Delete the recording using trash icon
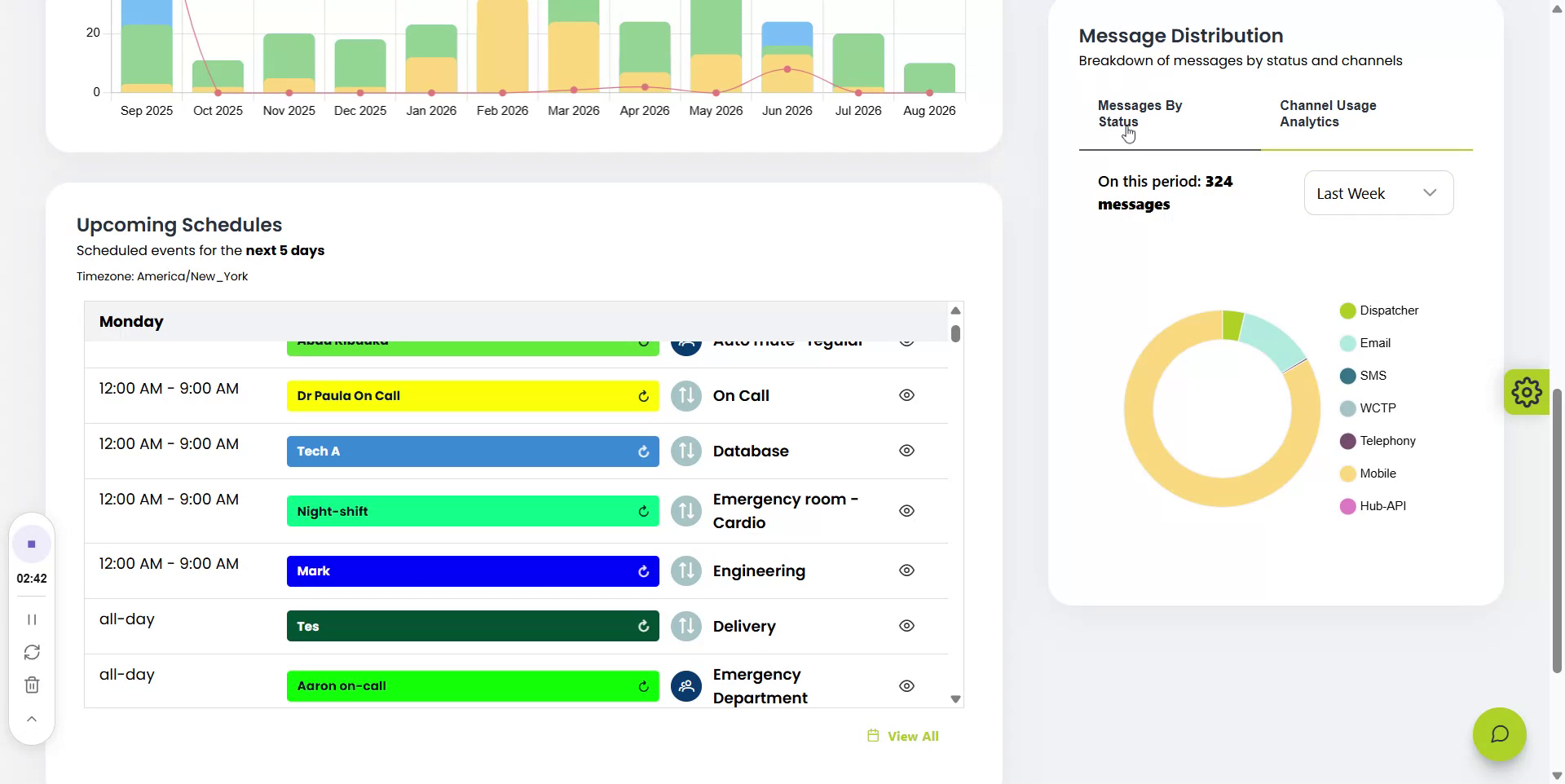 coord(32,685)
